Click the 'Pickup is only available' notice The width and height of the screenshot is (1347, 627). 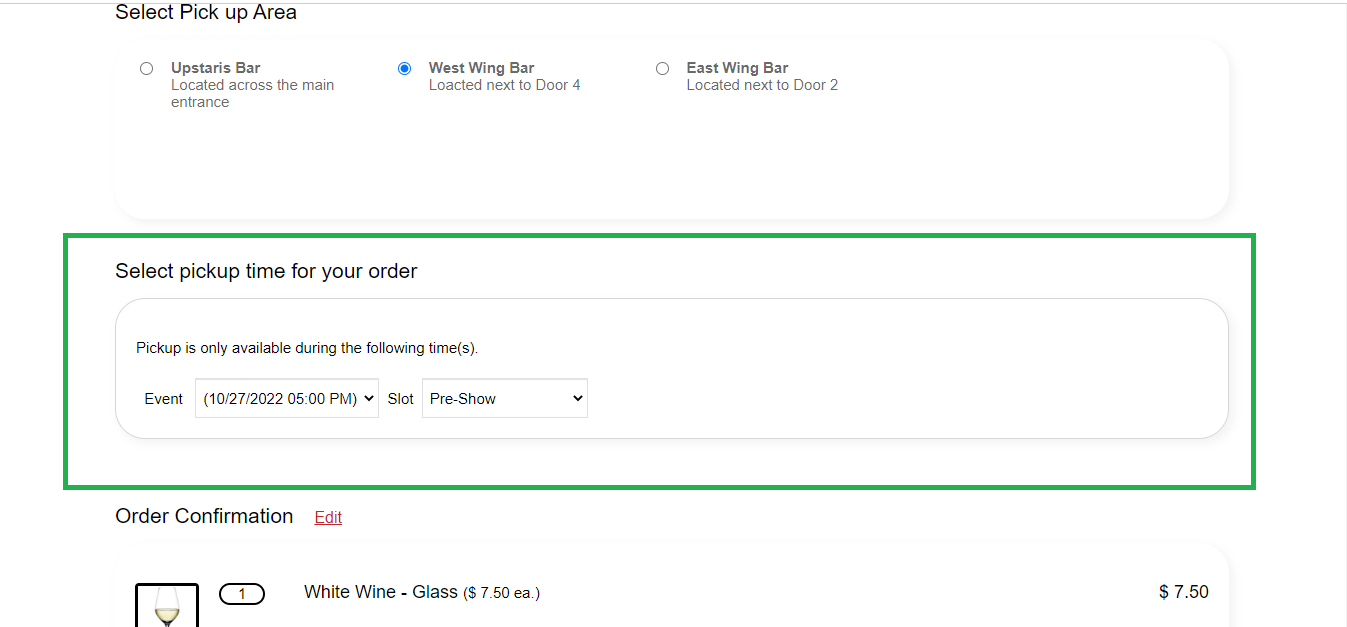(x=307, y=348)
